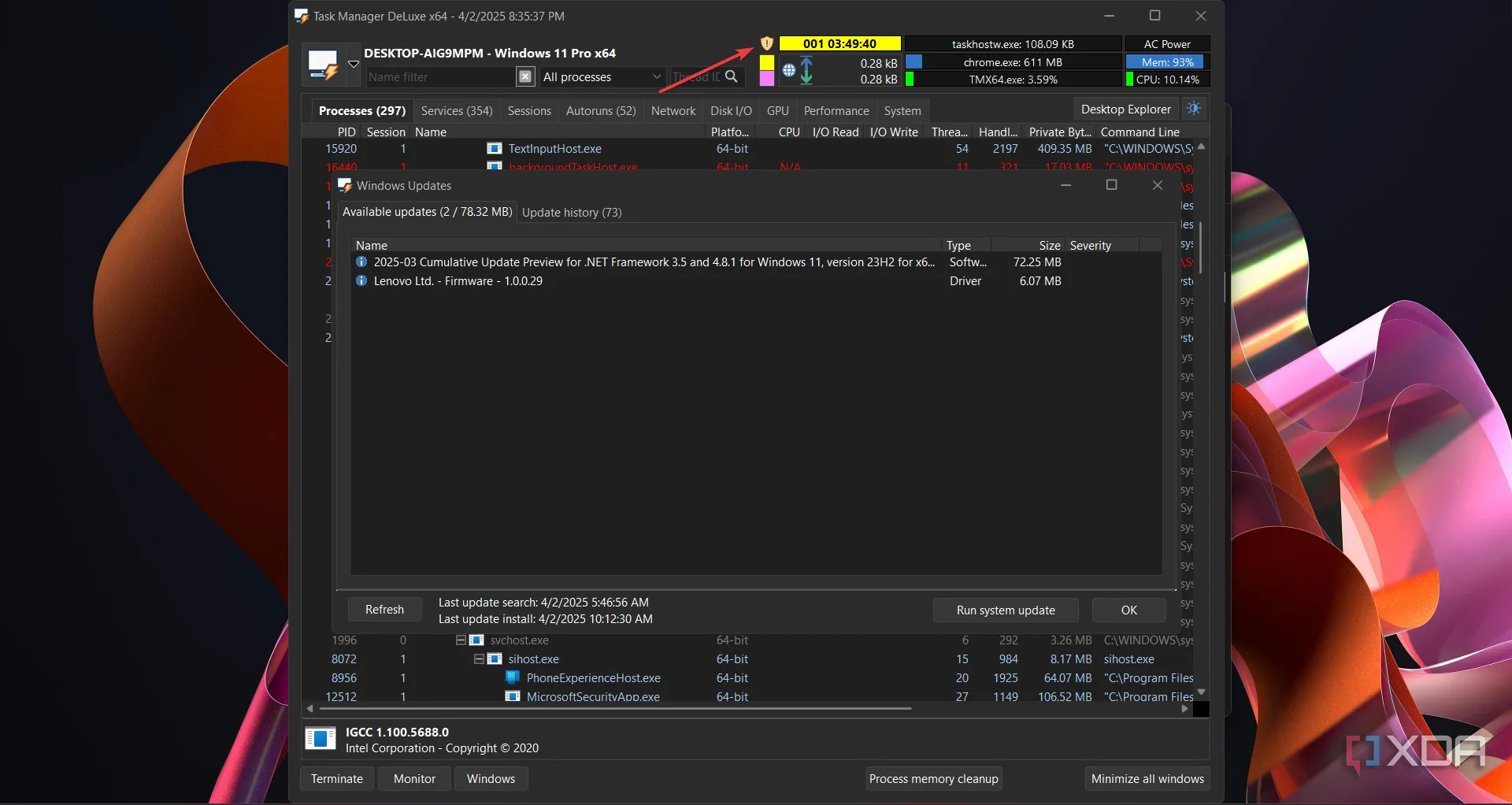1512x805 pixels.
Task: Collapse the sihost.exe tree node
Action: pyautogui.click(x=479, y=659)
